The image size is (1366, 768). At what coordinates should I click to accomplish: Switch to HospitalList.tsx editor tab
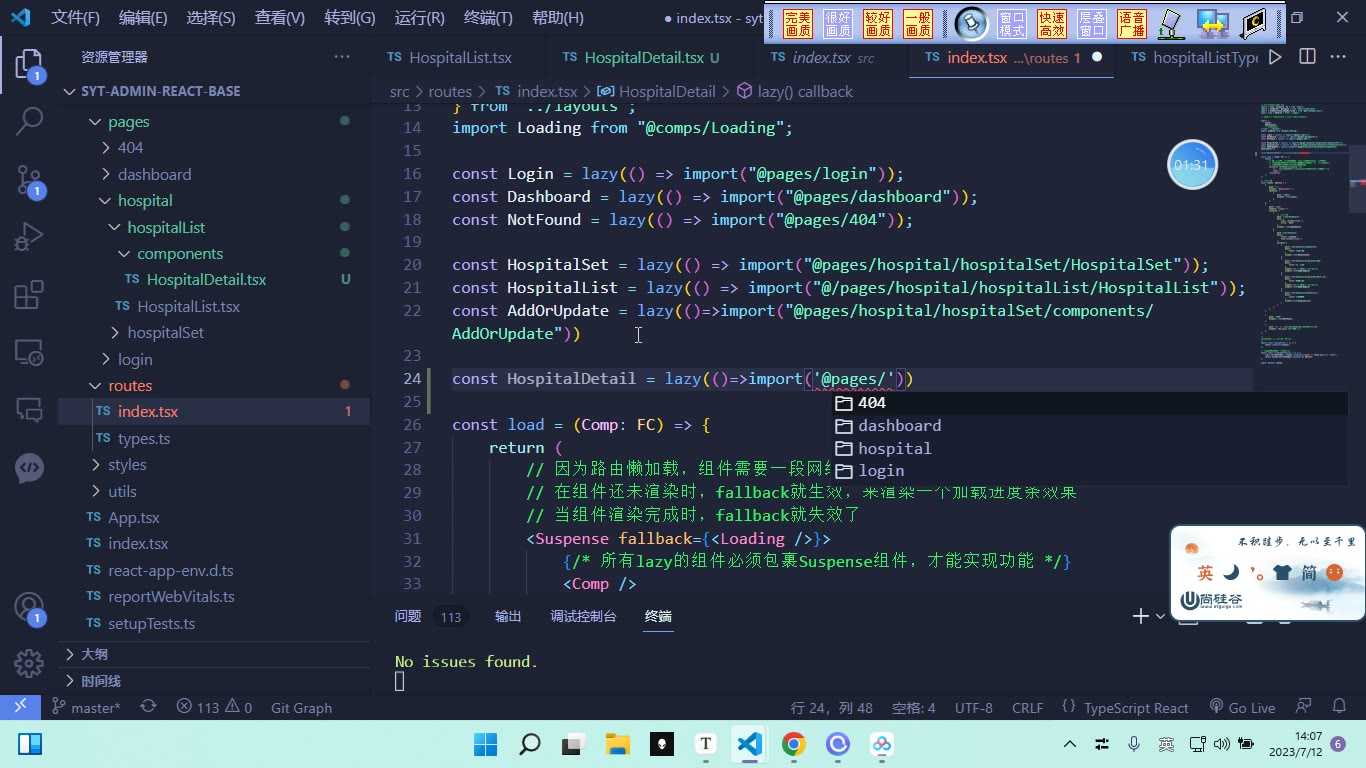[460, 57]
